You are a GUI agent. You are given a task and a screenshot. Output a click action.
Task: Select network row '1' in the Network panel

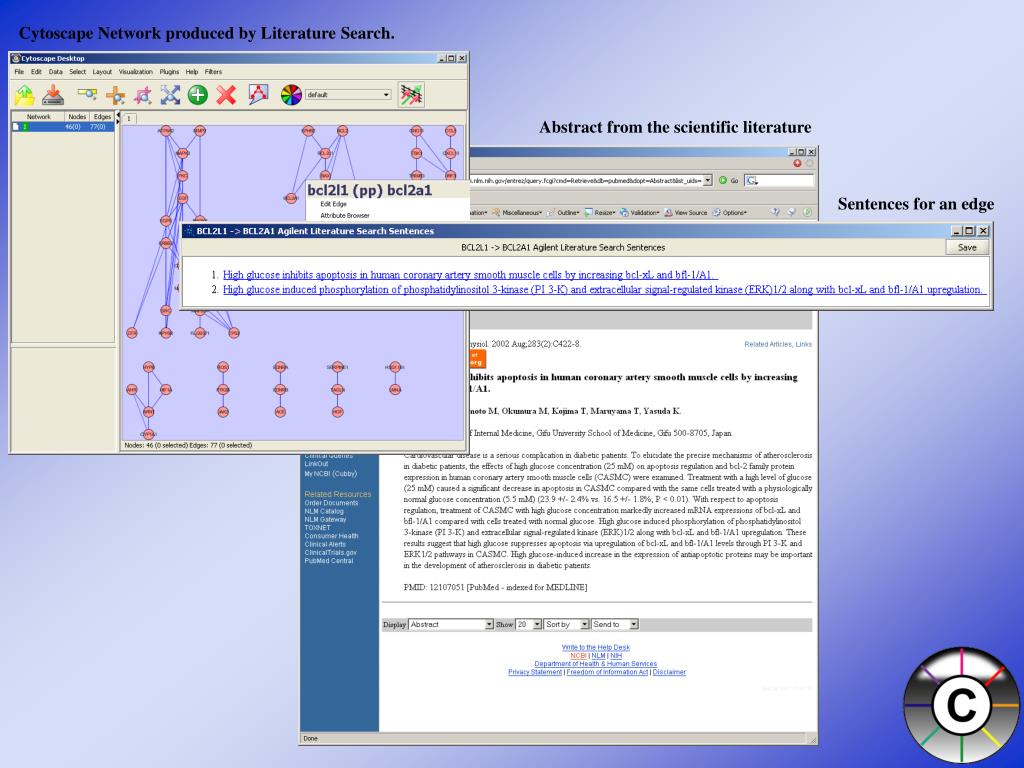pyautogui.click(x=63, y=127)
